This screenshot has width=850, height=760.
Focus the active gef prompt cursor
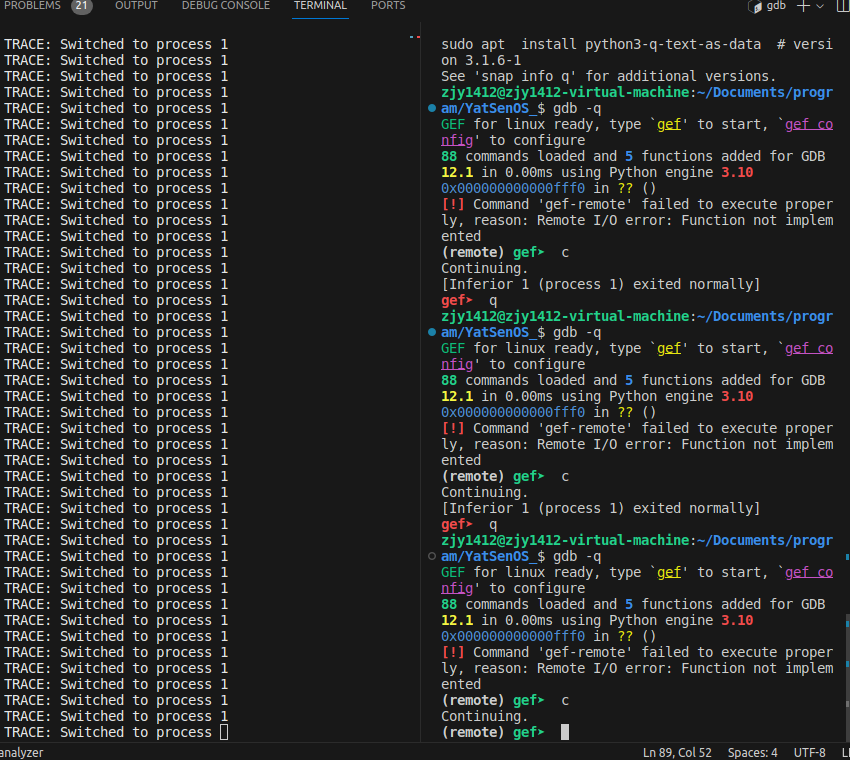tap(565, 732)
